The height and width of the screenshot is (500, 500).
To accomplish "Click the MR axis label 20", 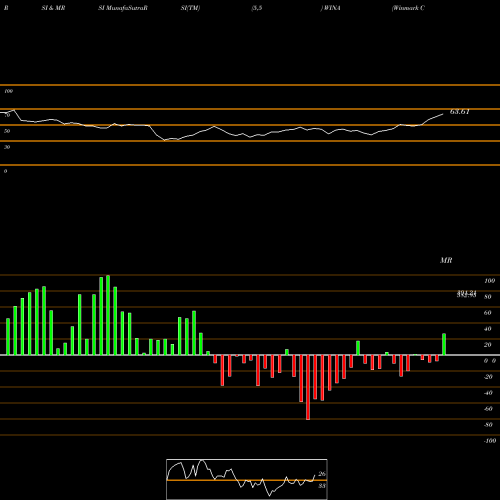I will tap(488, 345).
